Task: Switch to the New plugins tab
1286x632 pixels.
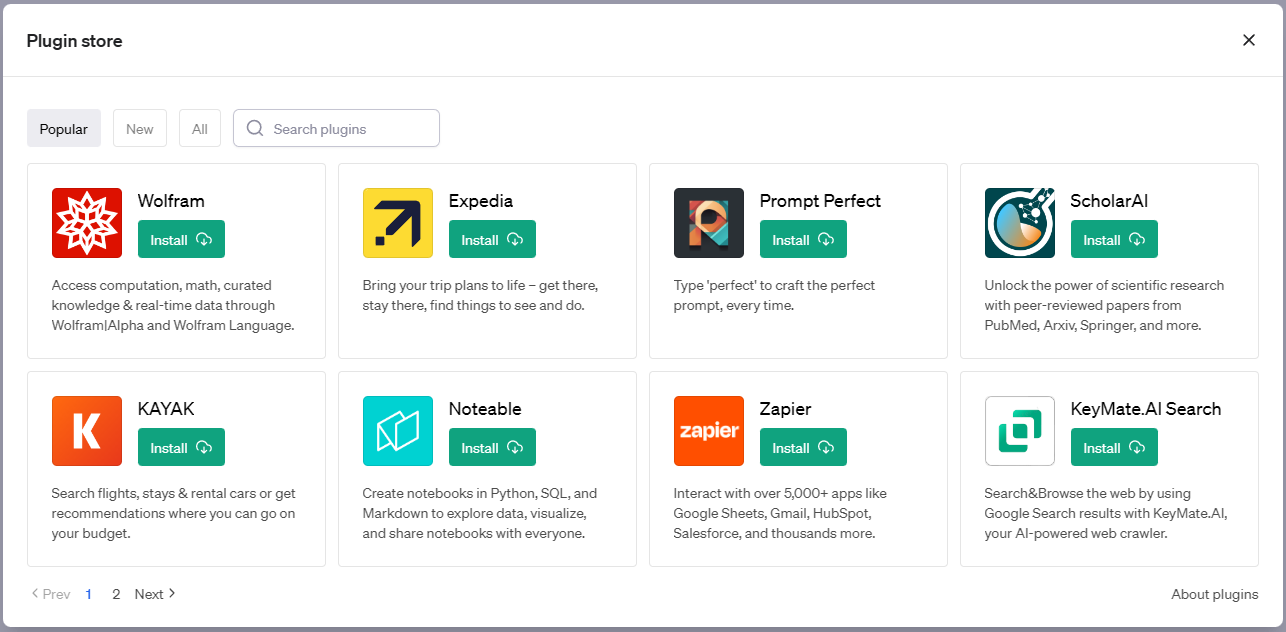Action: coord(140,128)
